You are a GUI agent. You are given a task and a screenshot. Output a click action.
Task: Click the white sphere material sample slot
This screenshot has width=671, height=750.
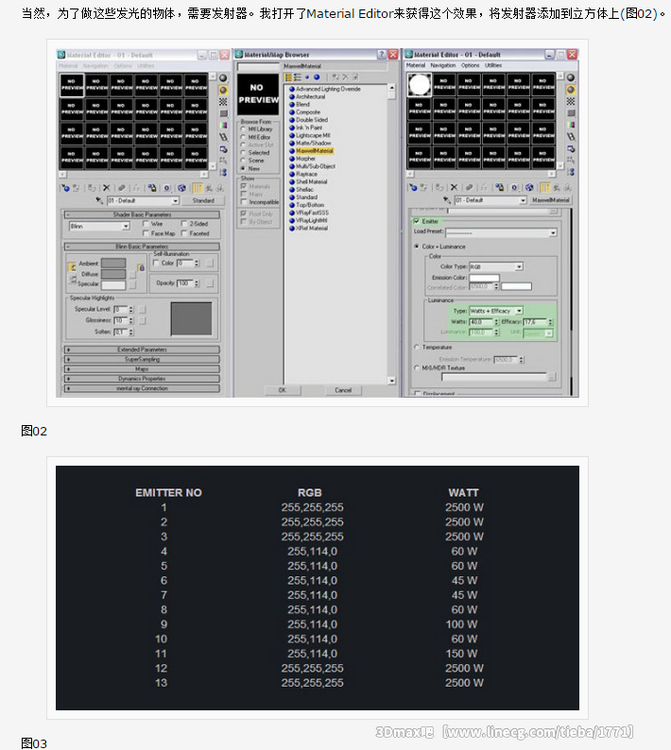coord(420,86)
